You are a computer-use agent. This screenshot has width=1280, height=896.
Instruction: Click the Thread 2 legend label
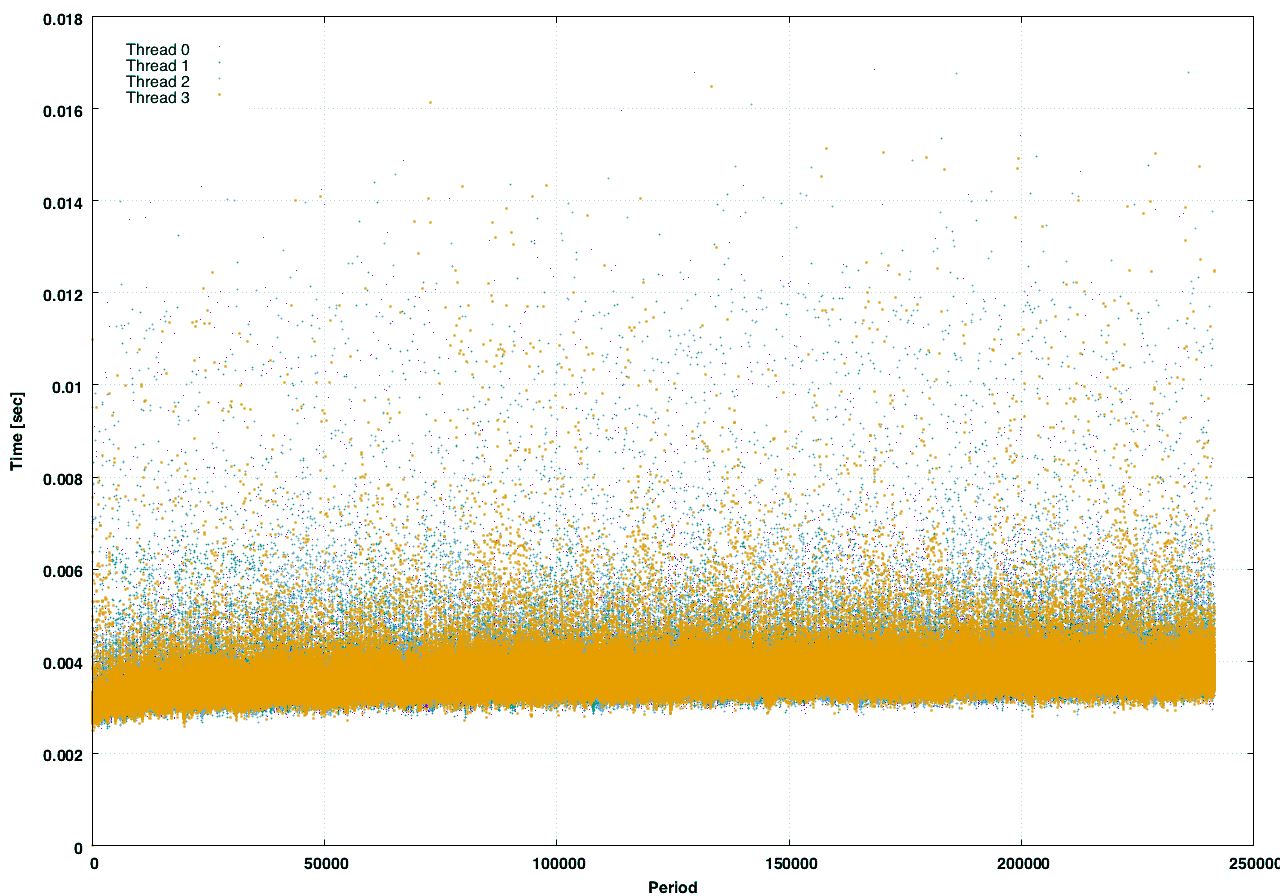pos(157,81)
